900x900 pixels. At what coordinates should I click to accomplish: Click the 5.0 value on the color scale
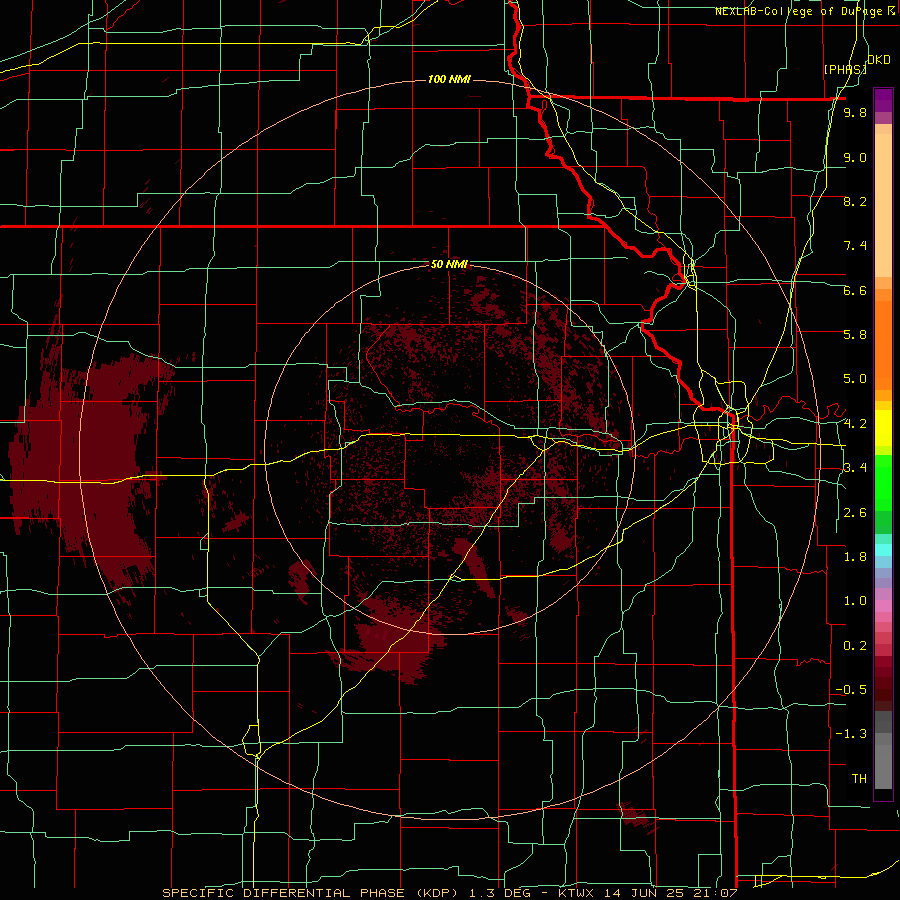[x=855, y=379]
